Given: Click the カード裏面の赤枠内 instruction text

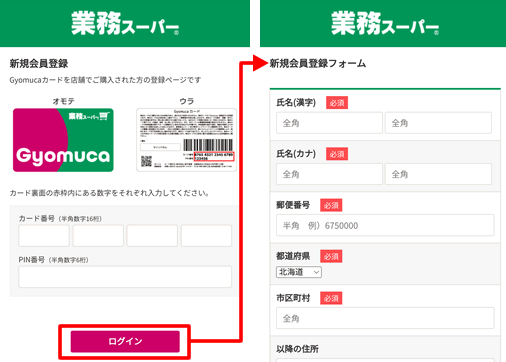Looking at the screenshot, I should pos(109,193).
